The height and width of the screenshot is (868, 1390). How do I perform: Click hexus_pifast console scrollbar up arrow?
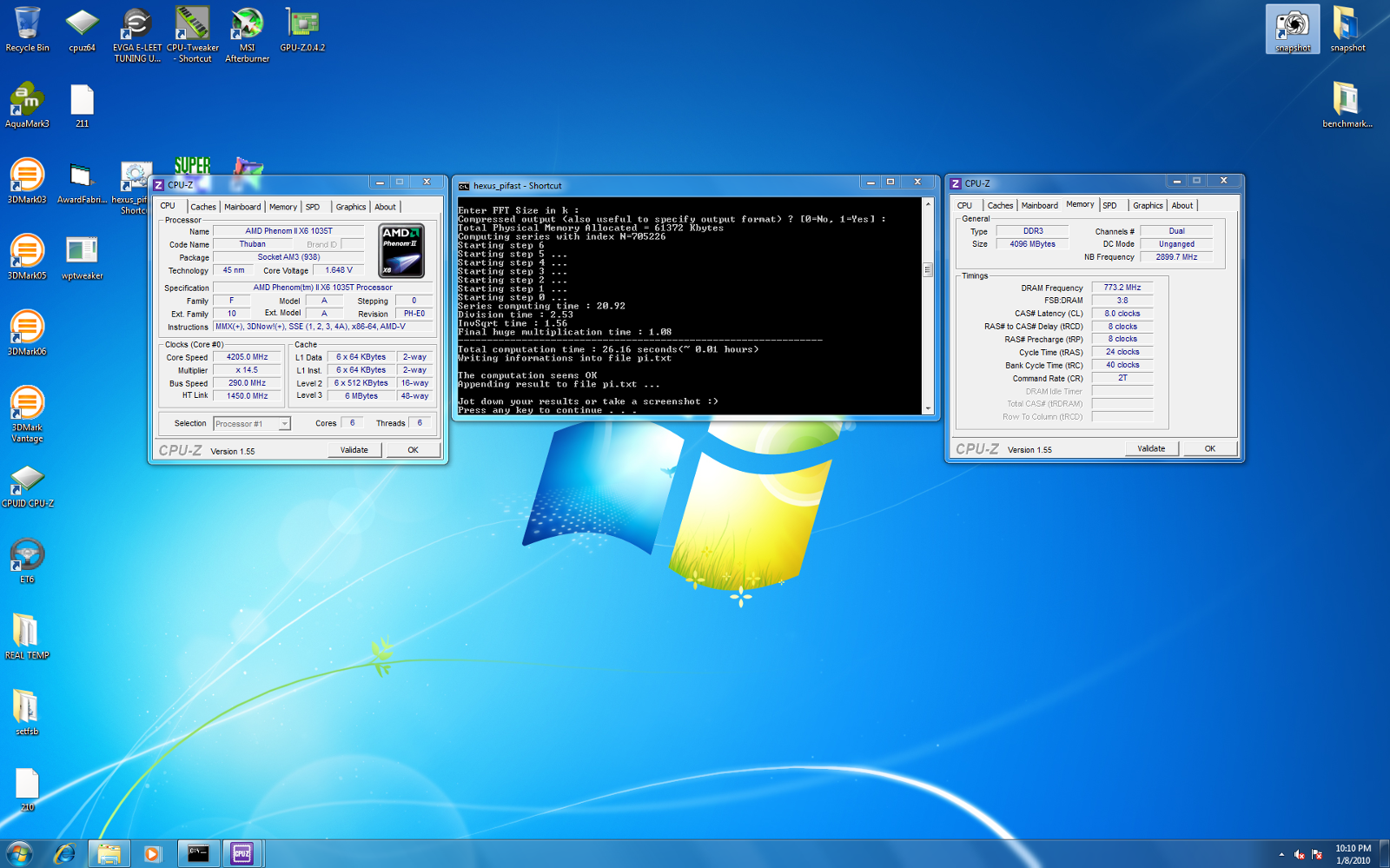[x=928, y=204]
